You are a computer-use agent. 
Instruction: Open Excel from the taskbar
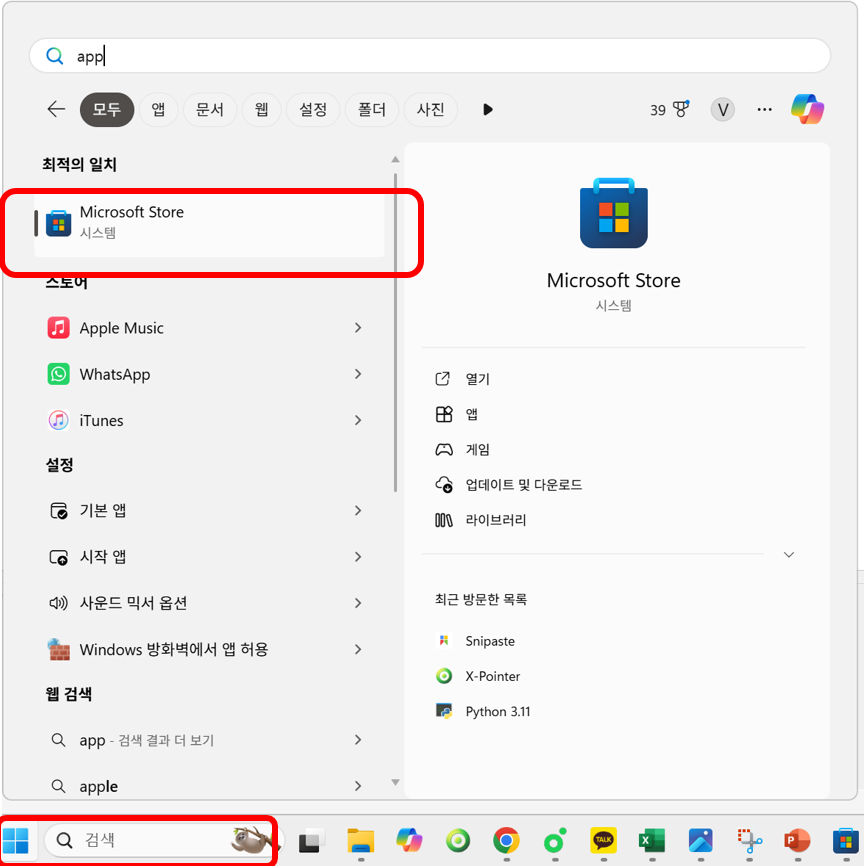[x=652, y=841]
